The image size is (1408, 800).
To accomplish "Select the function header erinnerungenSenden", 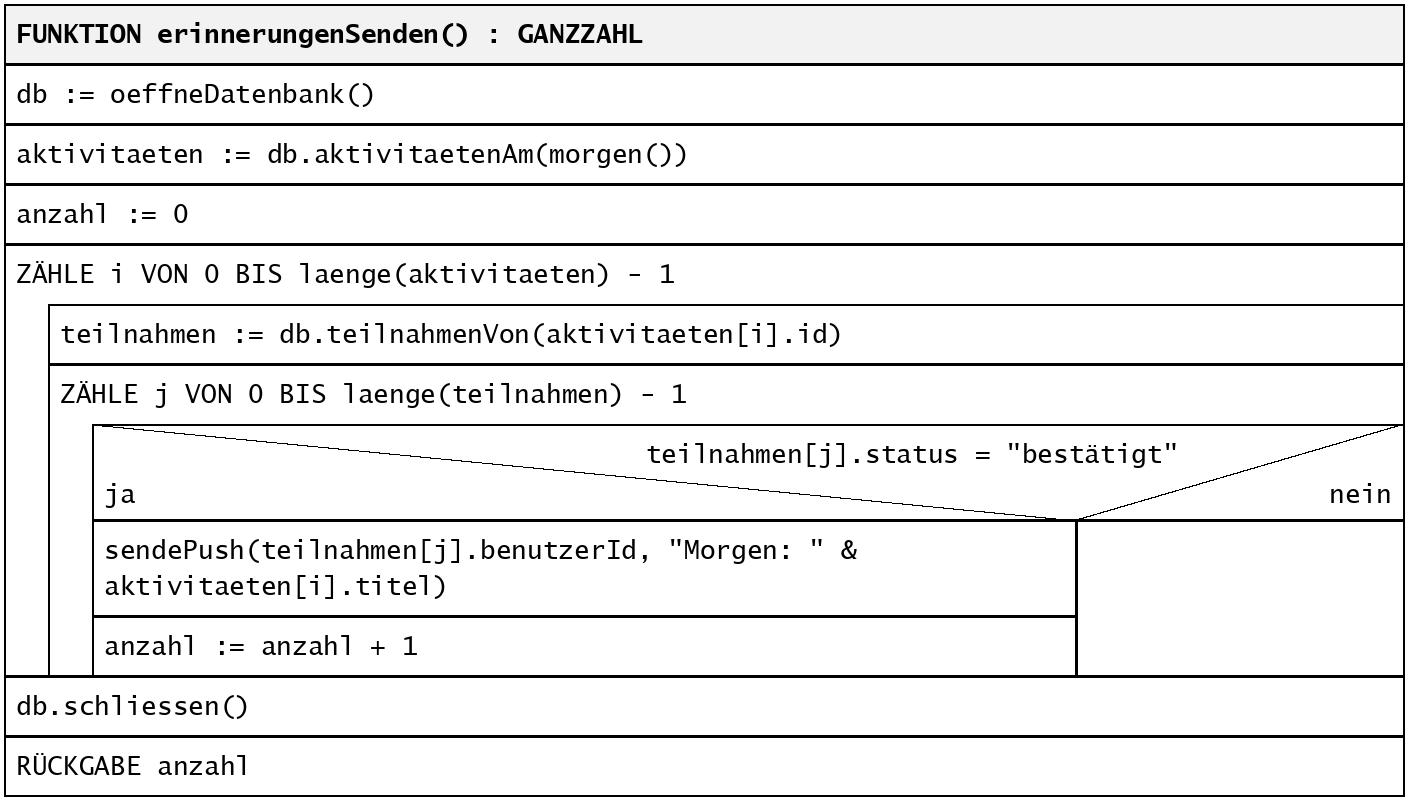I will [704, 35].
